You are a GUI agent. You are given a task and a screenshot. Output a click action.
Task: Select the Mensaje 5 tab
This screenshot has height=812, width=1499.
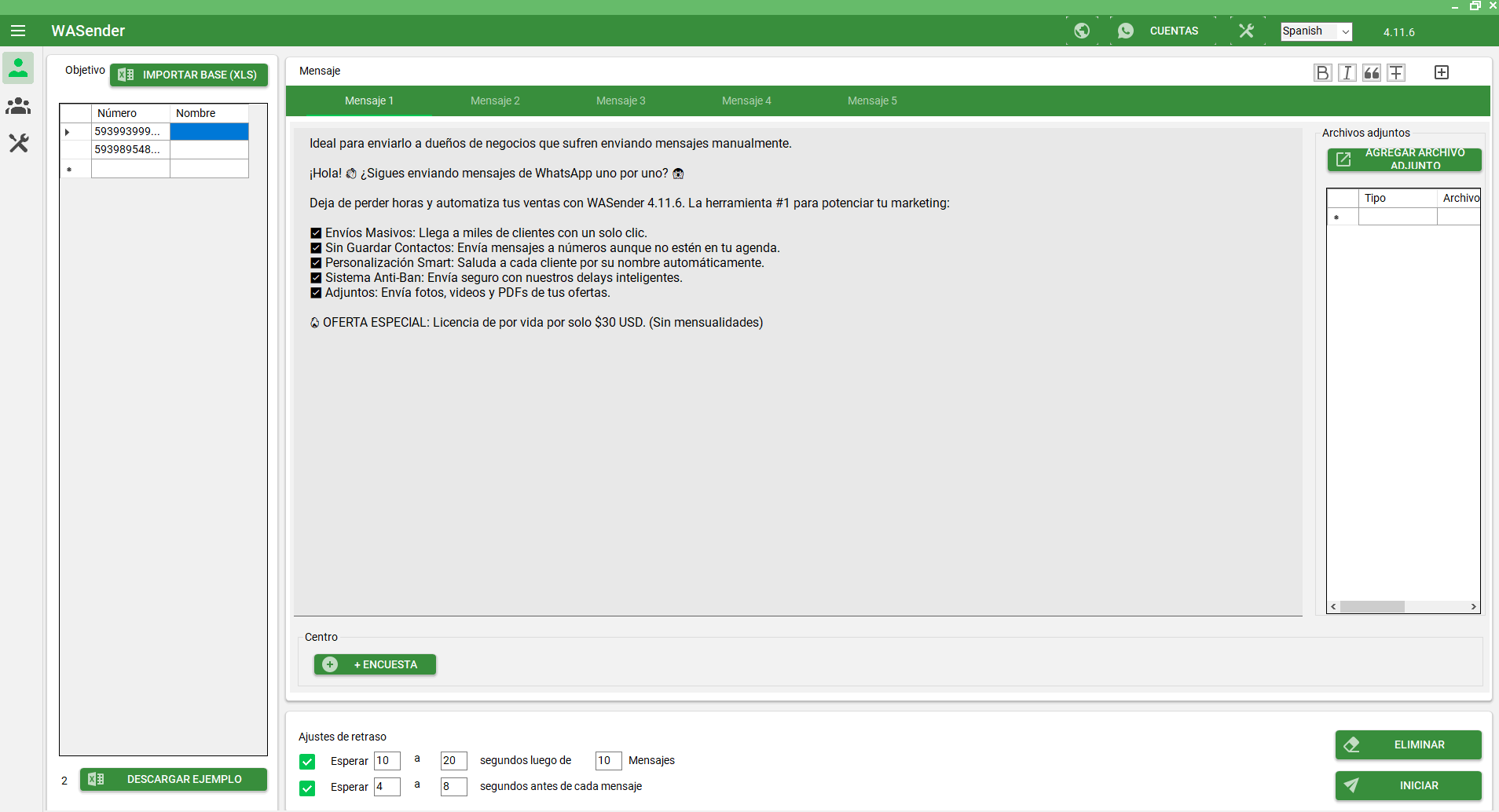pos(872,101)
